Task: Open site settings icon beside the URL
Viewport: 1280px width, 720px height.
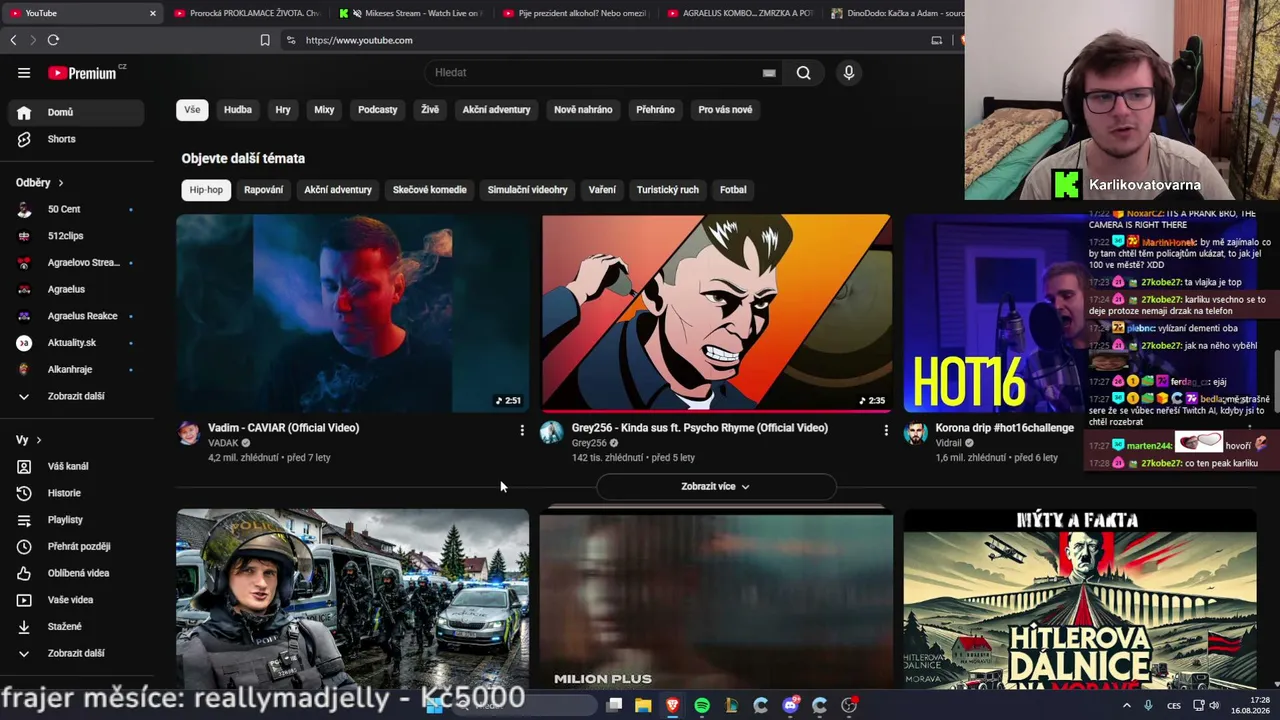Action: [290, 40]
